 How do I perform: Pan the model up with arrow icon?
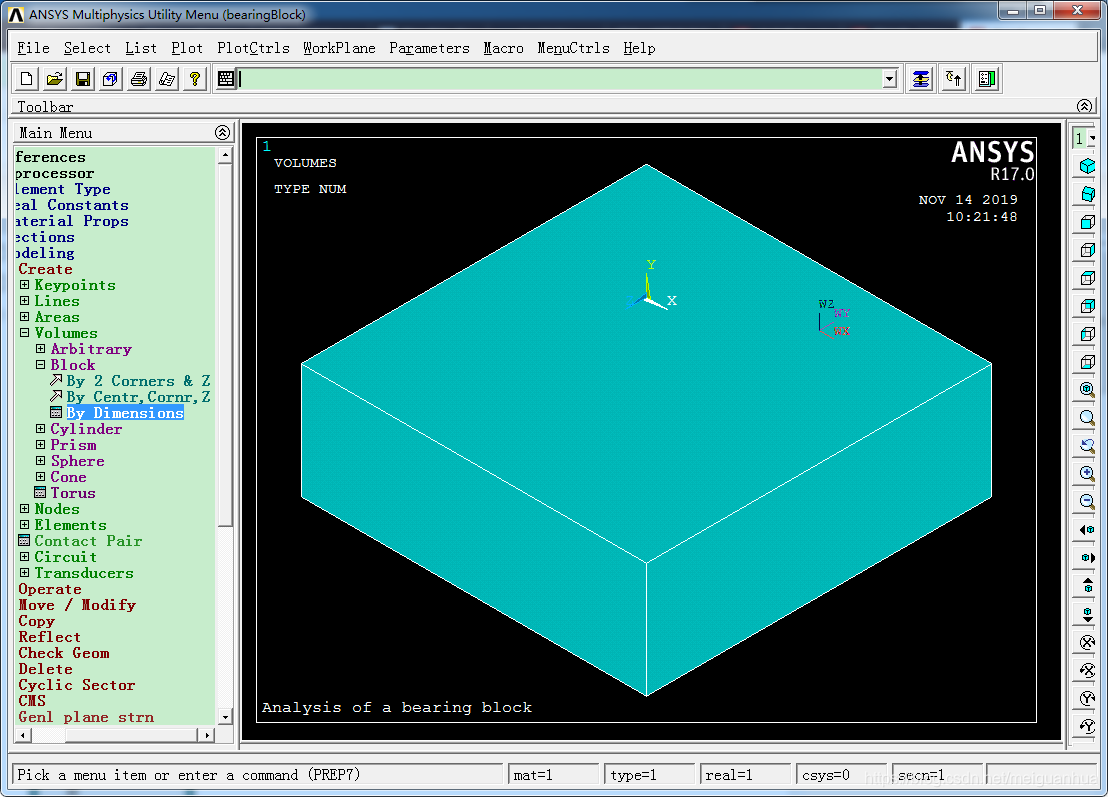[x=1088, y=585]
